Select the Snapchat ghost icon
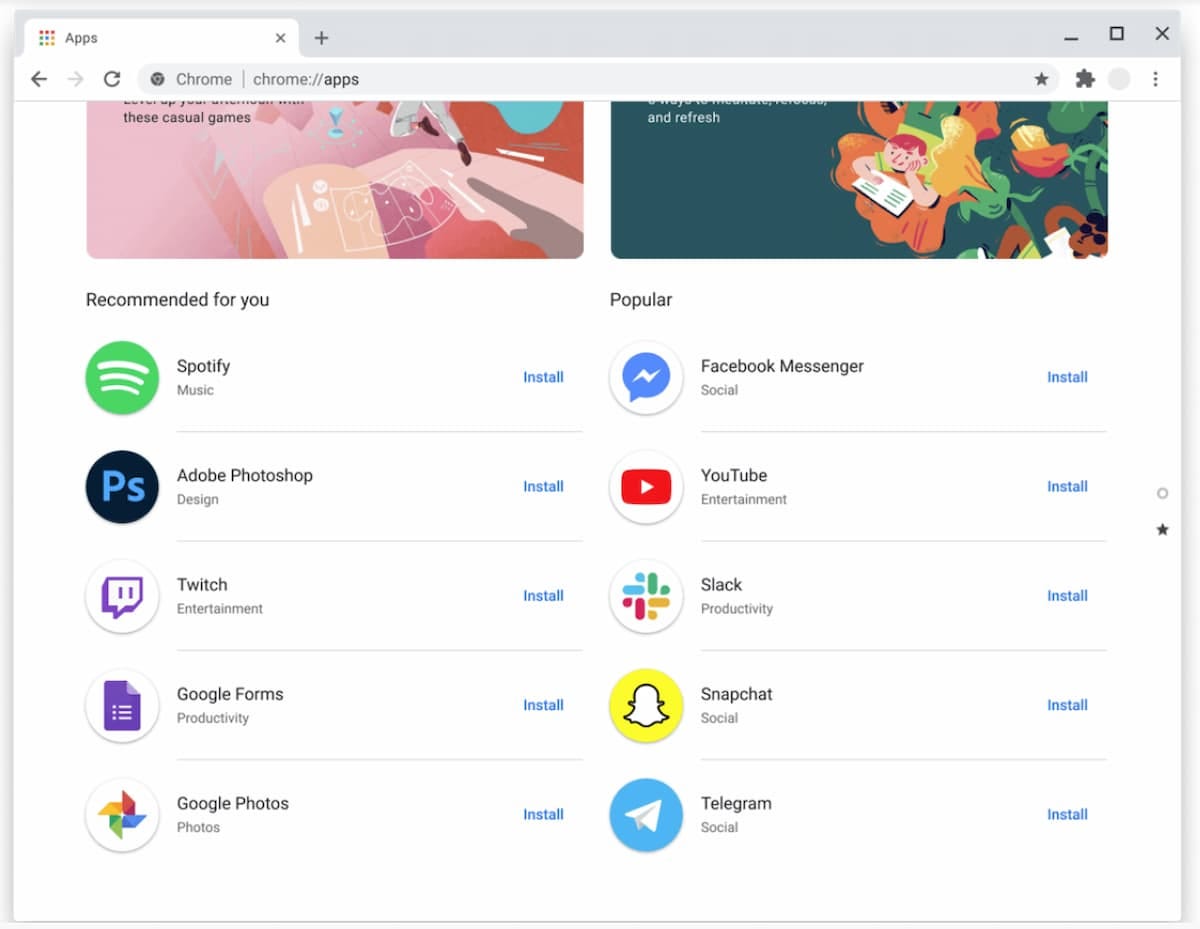The height and width of the screenshot is (929, 1200). 646,705
